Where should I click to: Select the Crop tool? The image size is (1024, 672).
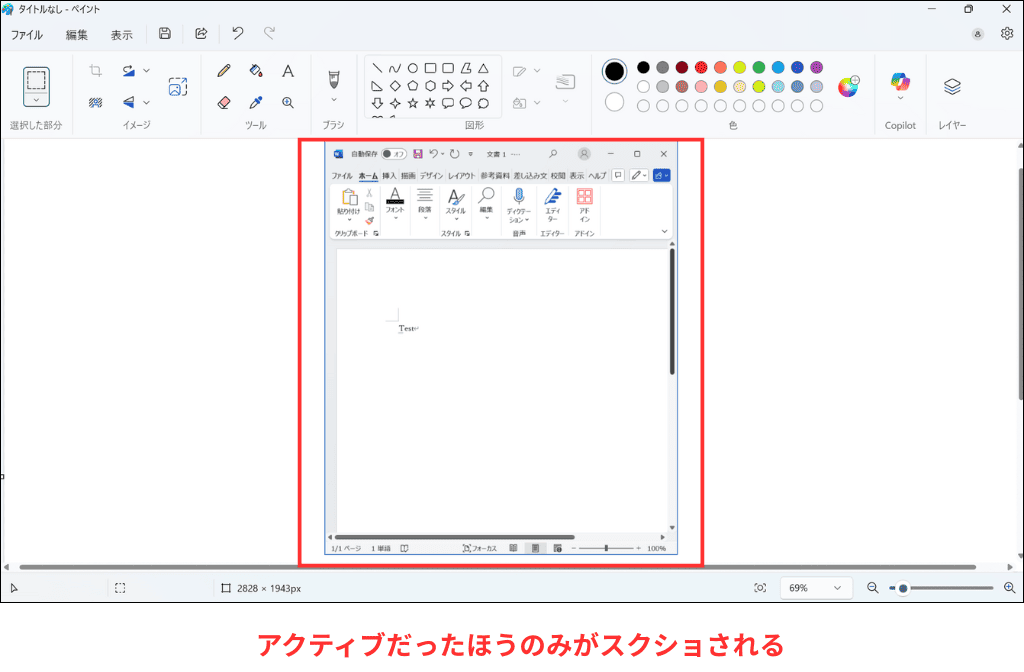95,69
